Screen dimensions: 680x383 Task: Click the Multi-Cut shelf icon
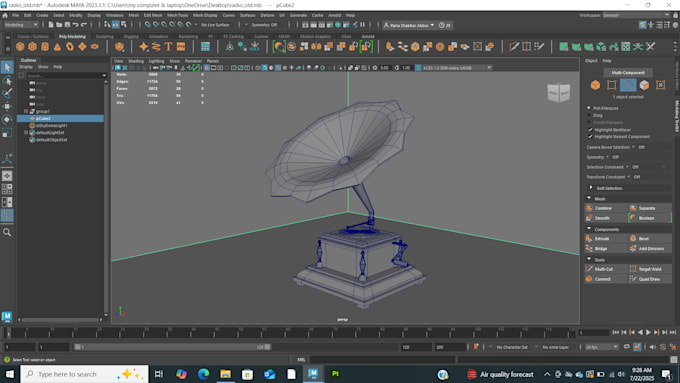point(514,46)
